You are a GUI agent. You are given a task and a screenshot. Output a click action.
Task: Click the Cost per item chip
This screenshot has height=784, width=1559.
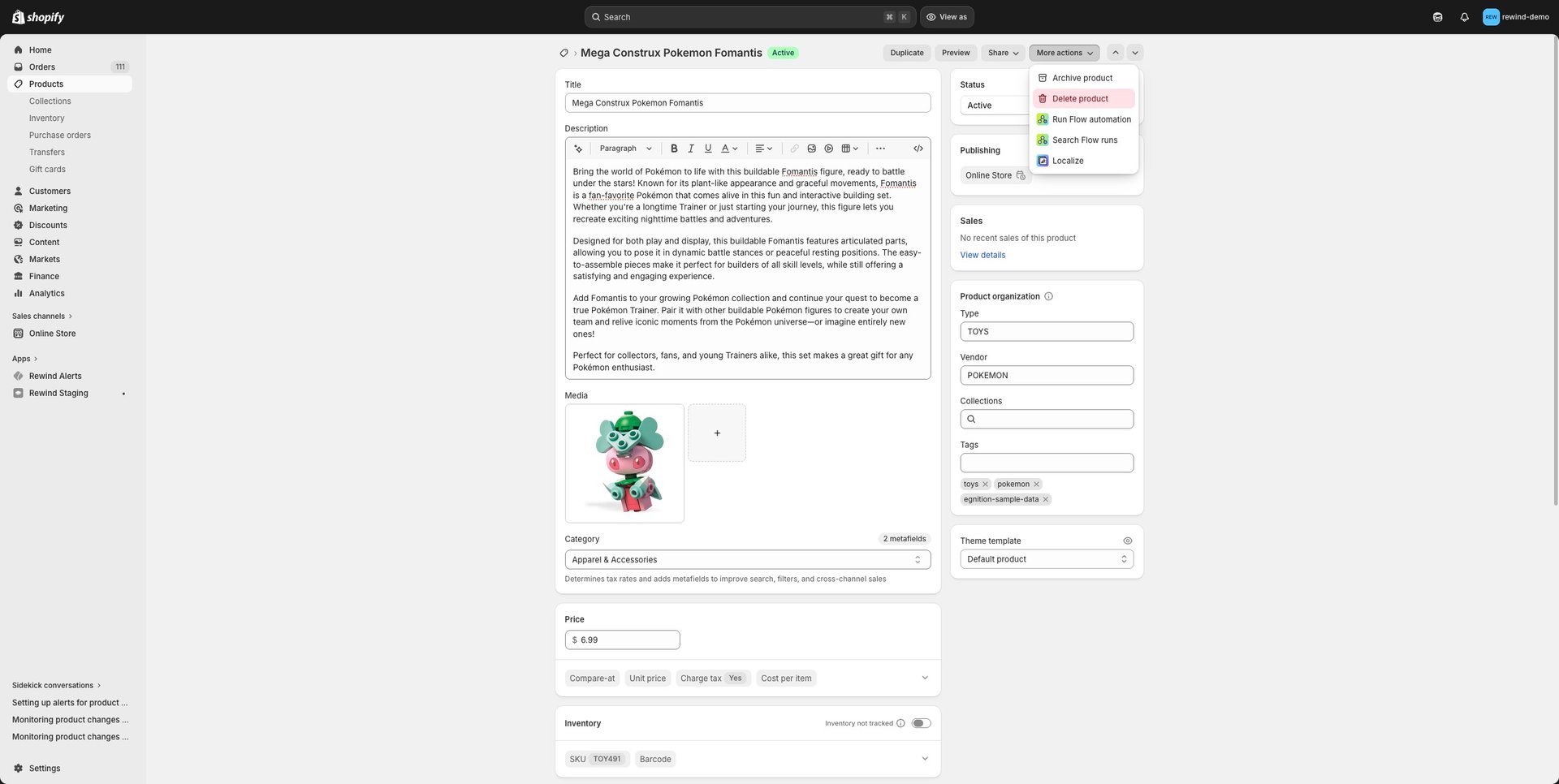(786, 678)
